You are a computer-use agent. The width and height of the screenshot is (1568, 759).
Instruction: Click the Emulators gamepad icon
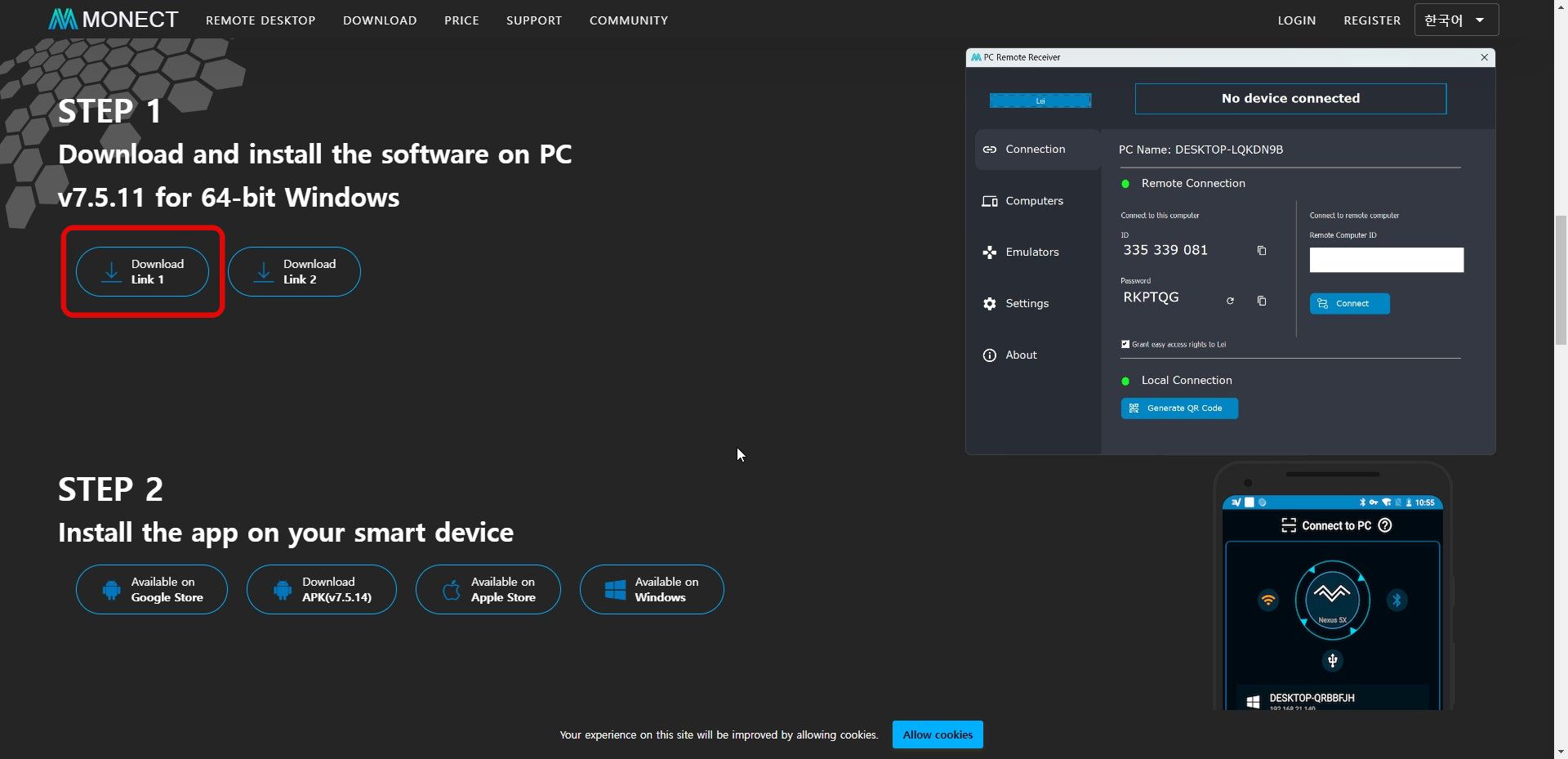pyautogui.click(x=990, y=252)
